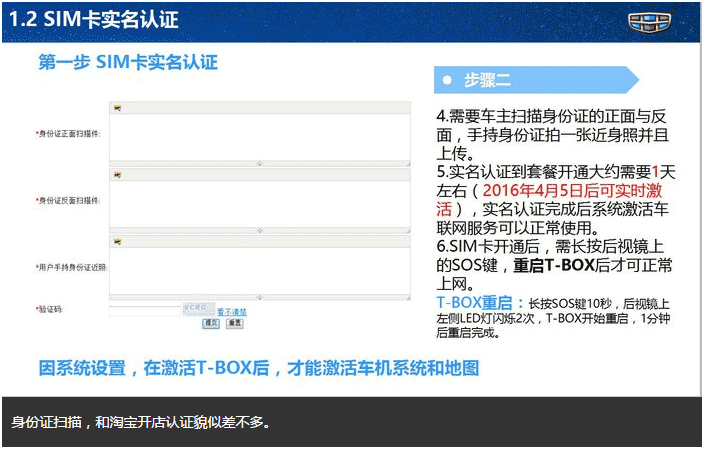Screen dimensions: 704x450
Task: Click corner resize handle of 身份证反面扫描件 box
Action: (x=407, y=229)
